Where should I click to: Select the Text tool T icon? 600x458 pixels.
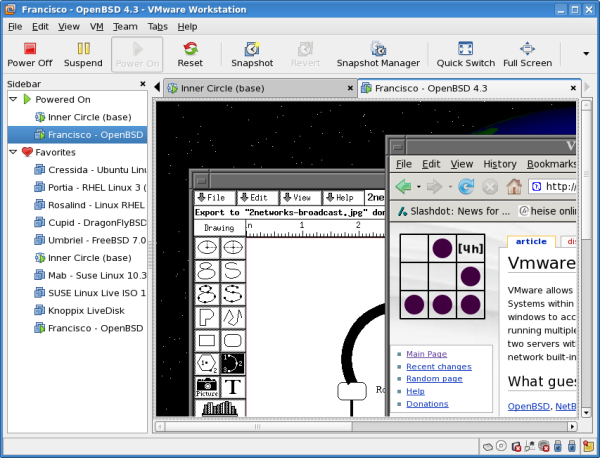(x=232, y=387)
